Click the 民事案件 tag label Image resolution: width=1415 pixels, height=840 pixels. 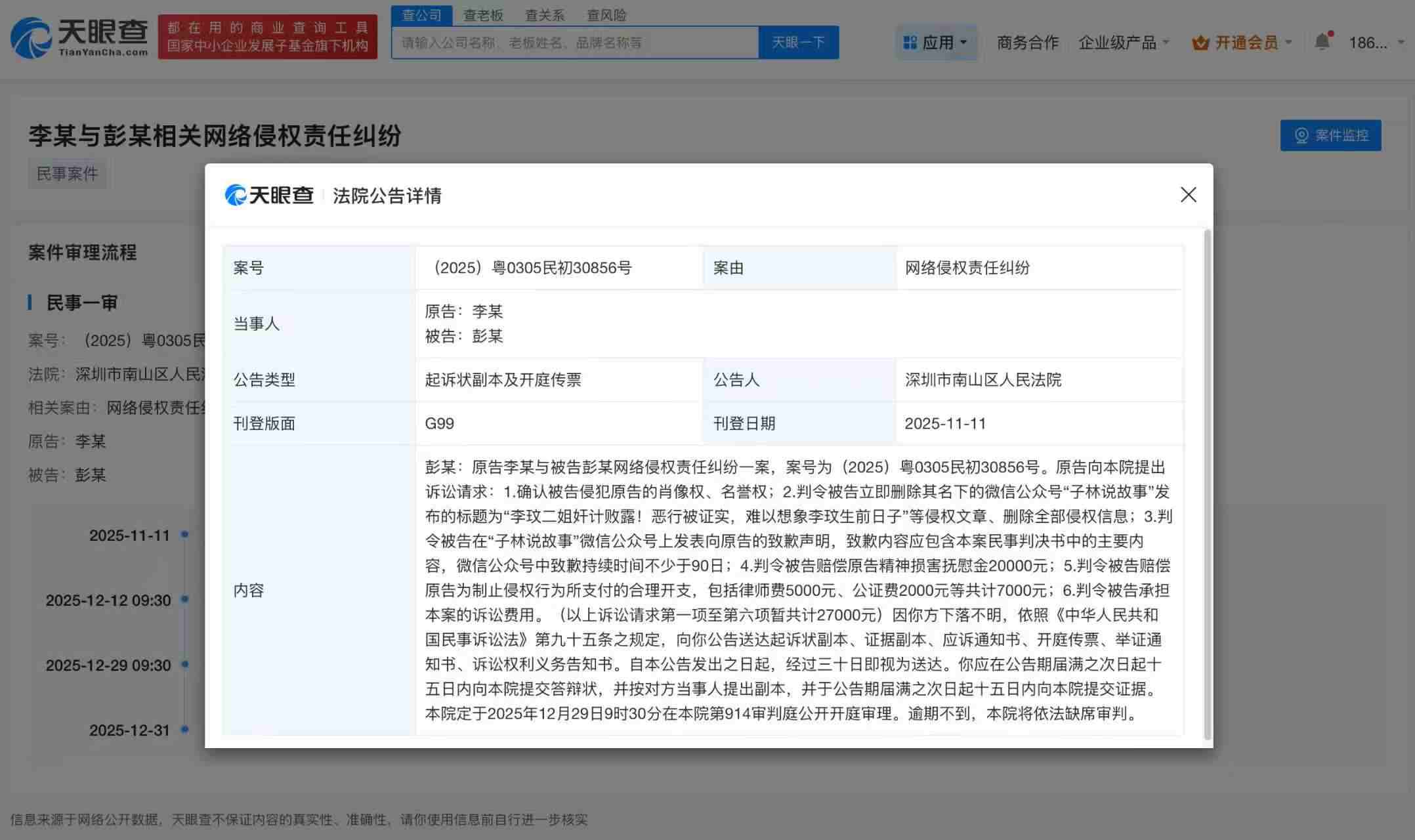point(68,173)
